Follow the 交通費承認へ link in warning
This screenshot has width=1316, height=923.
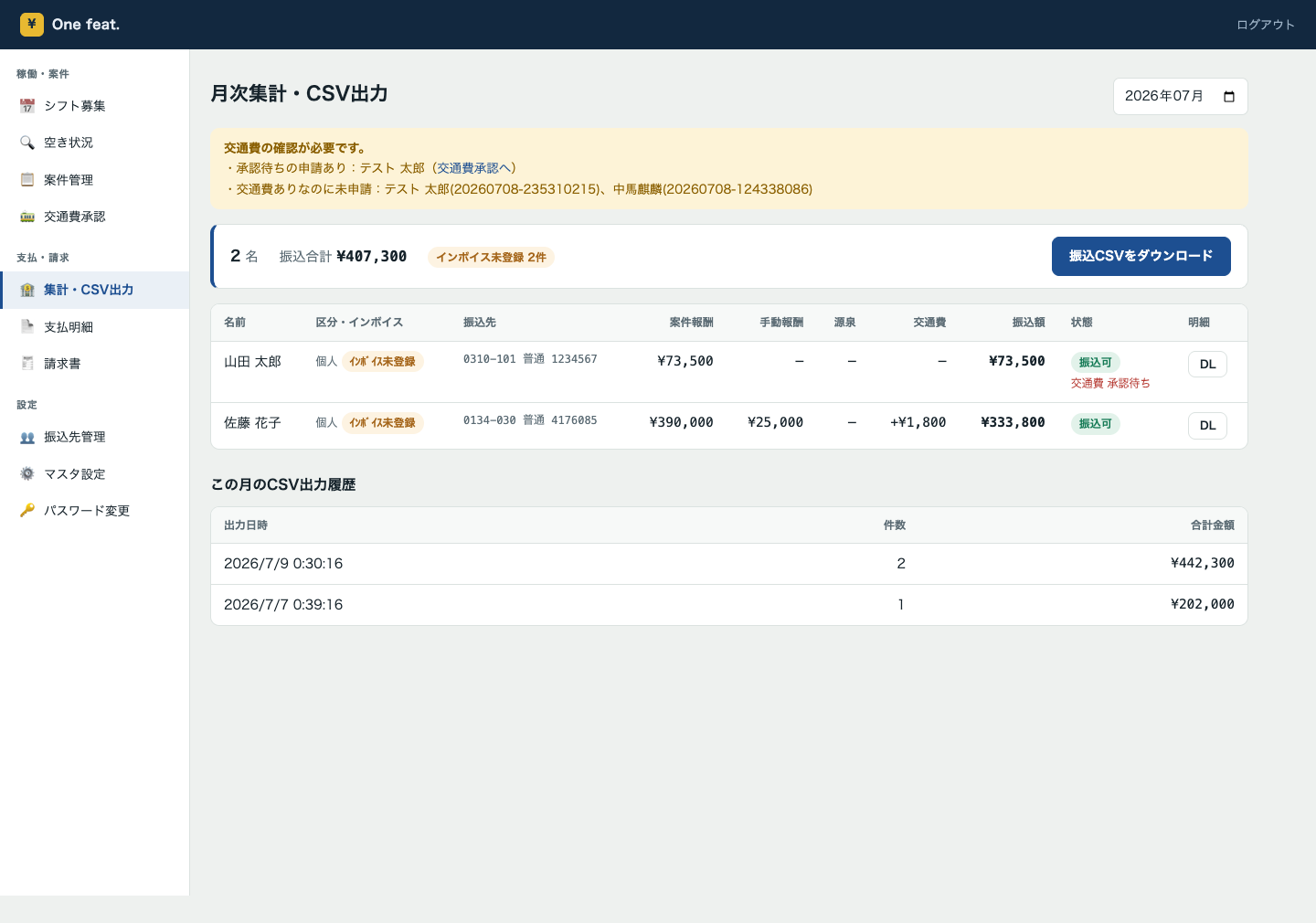pyautogui.click(x=473, y=168)
